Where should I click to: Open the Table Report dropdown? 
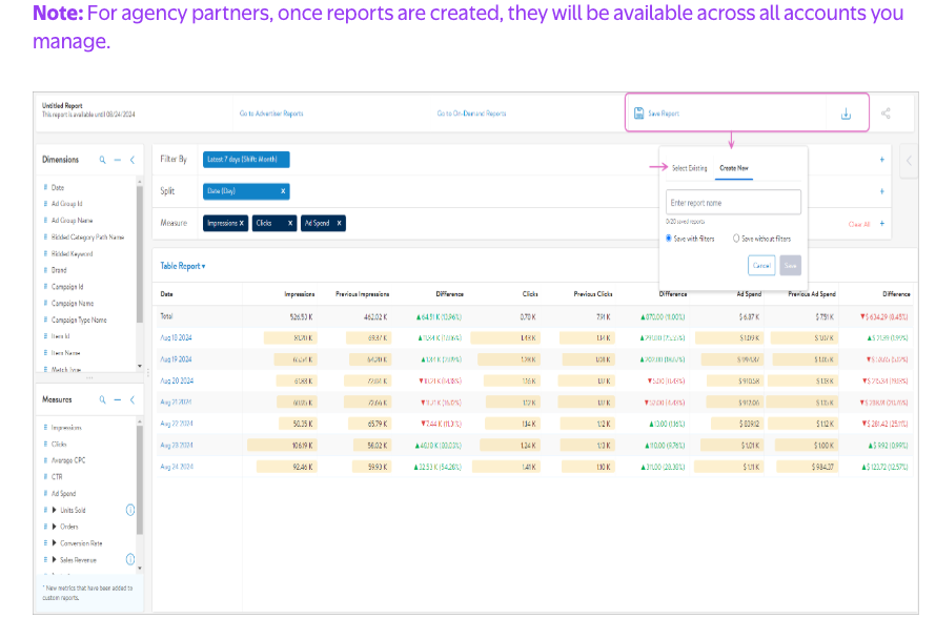tap(183, 266)
